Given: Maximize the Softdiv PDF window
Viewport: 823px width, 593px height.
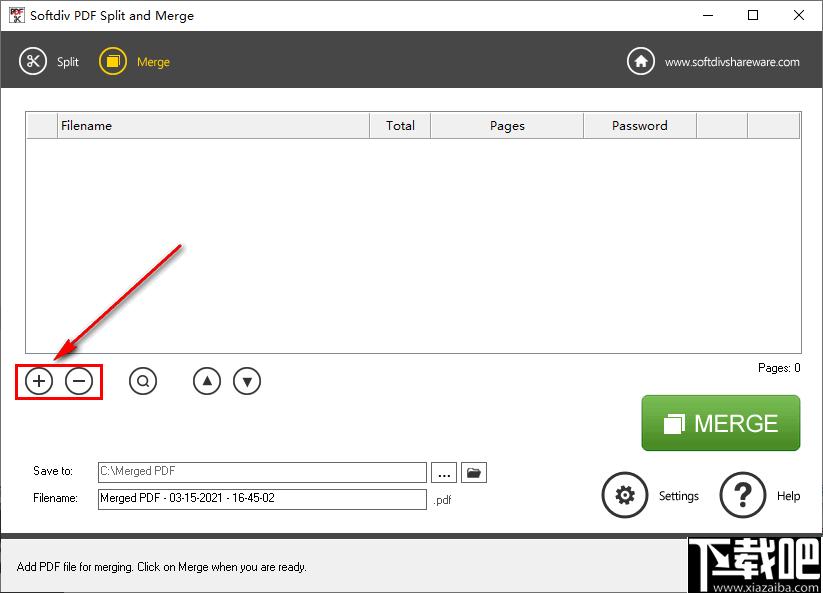Looking at the screenshot, I should (753, 15).
